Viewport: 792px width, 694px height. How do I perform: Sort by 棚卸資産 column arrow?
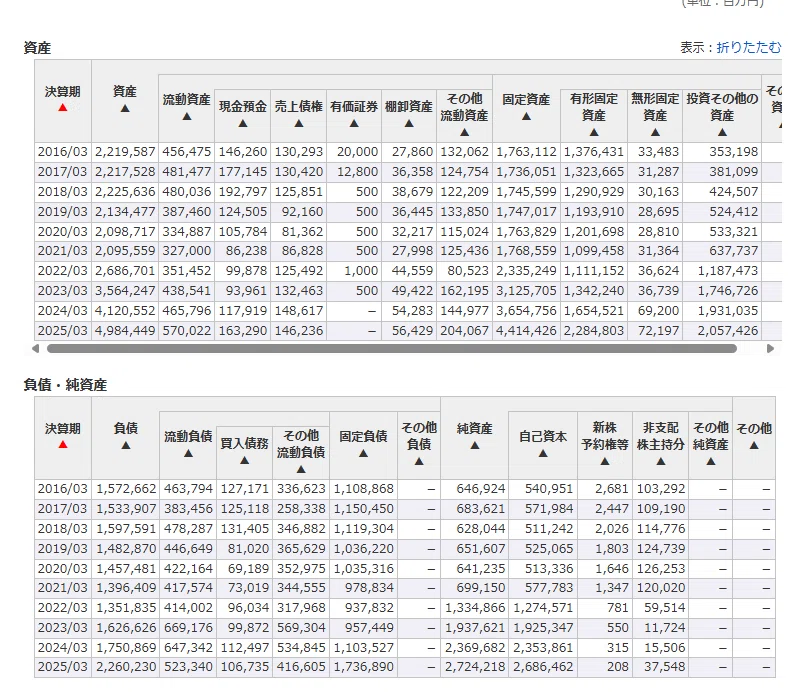[x=409, y=123]
